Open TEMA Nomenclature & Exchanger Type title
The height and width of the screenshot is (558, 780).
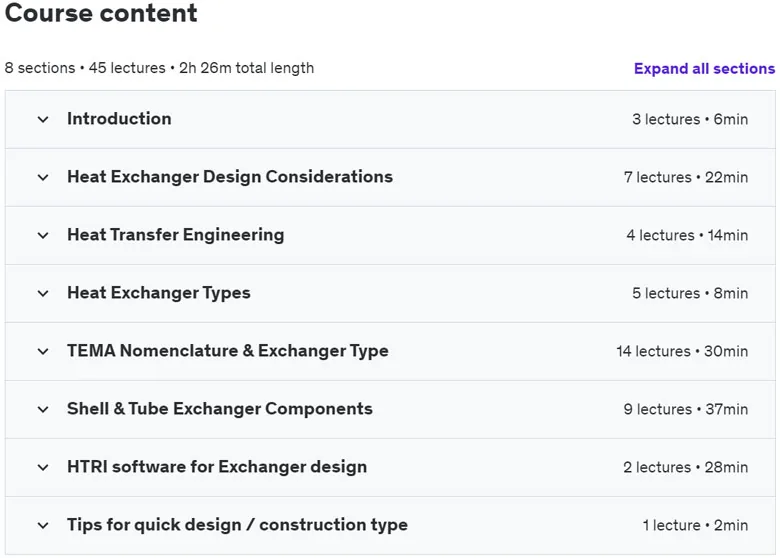click(x=228, y=351)
